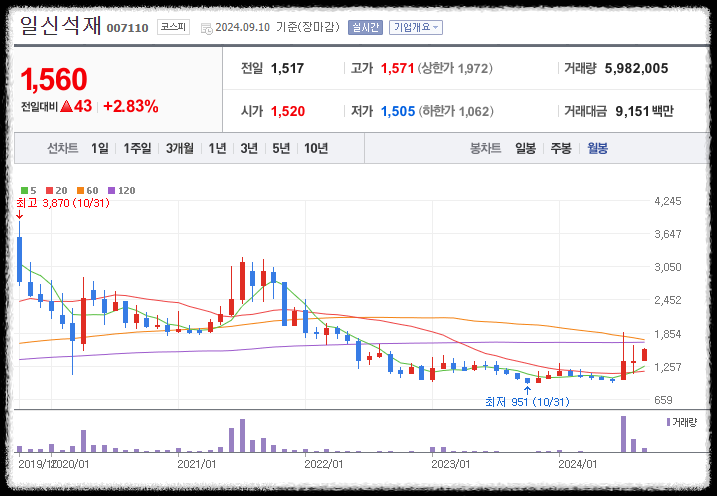Screen dimensions: 717x496
Task: Click the red 20 moving average legend
Action: 56,191
